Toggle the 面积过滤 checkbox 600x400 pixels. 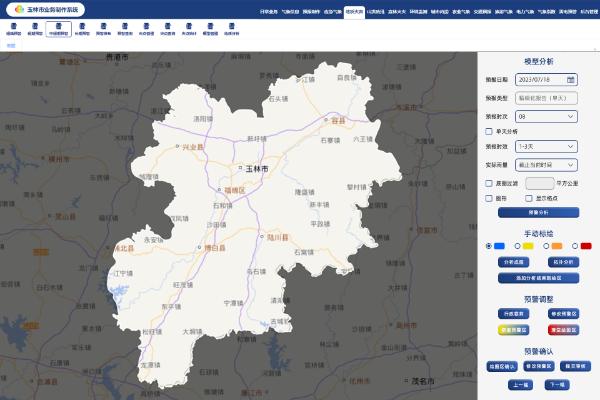click(x=488, y=183)
